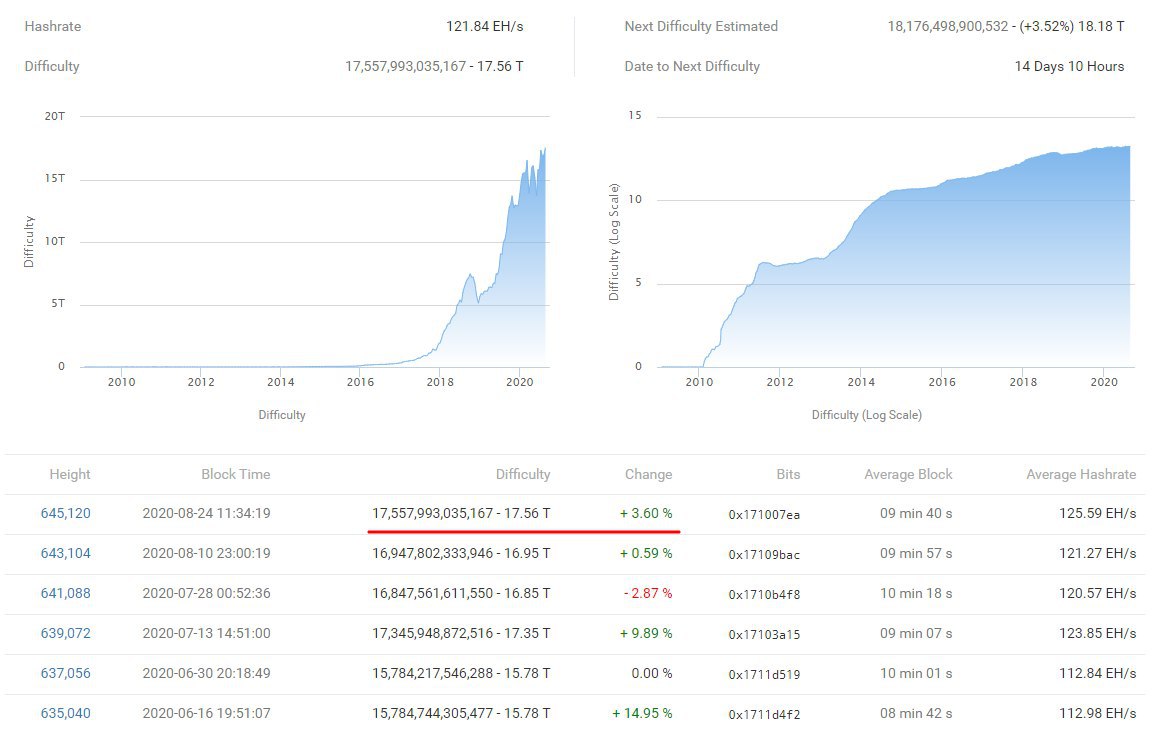This screenshot has width=1157, height=734.
Task: Click average block 10 min 18 s
Action: (916, 593)
